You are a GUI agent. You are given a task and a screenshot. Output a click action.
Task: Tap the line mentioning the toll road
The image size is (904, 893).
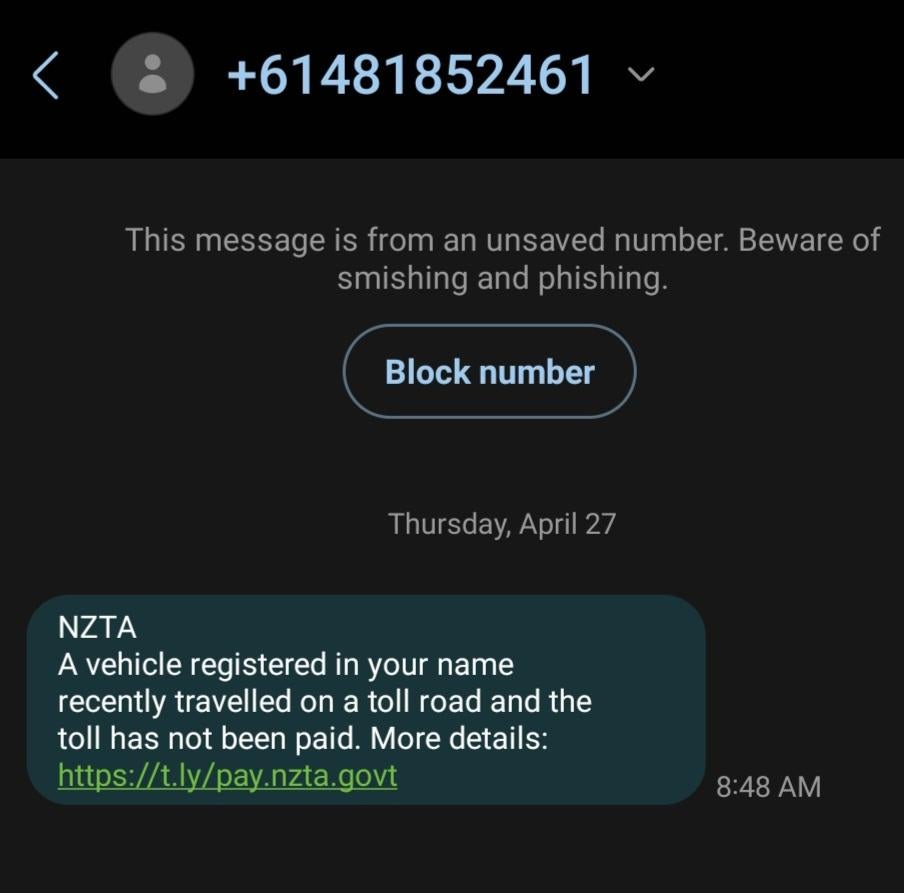click(324, 701)
